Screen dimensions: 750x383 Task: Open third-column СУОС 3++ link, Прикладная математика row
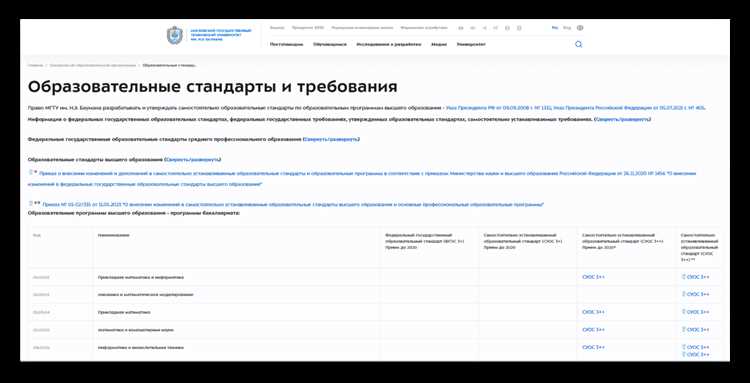coord(594,312)
